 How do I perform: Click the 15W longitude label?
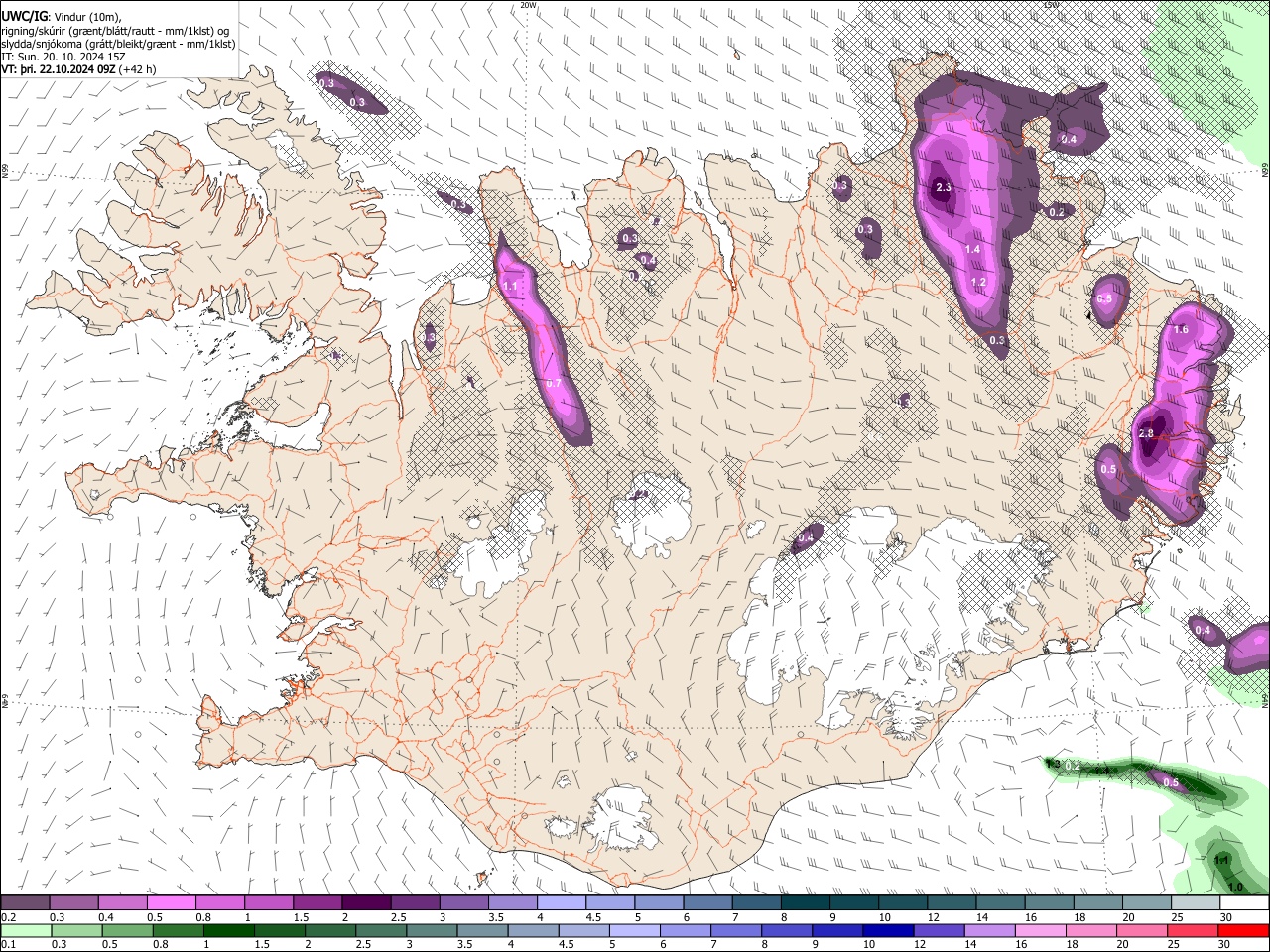(1051, 5)
